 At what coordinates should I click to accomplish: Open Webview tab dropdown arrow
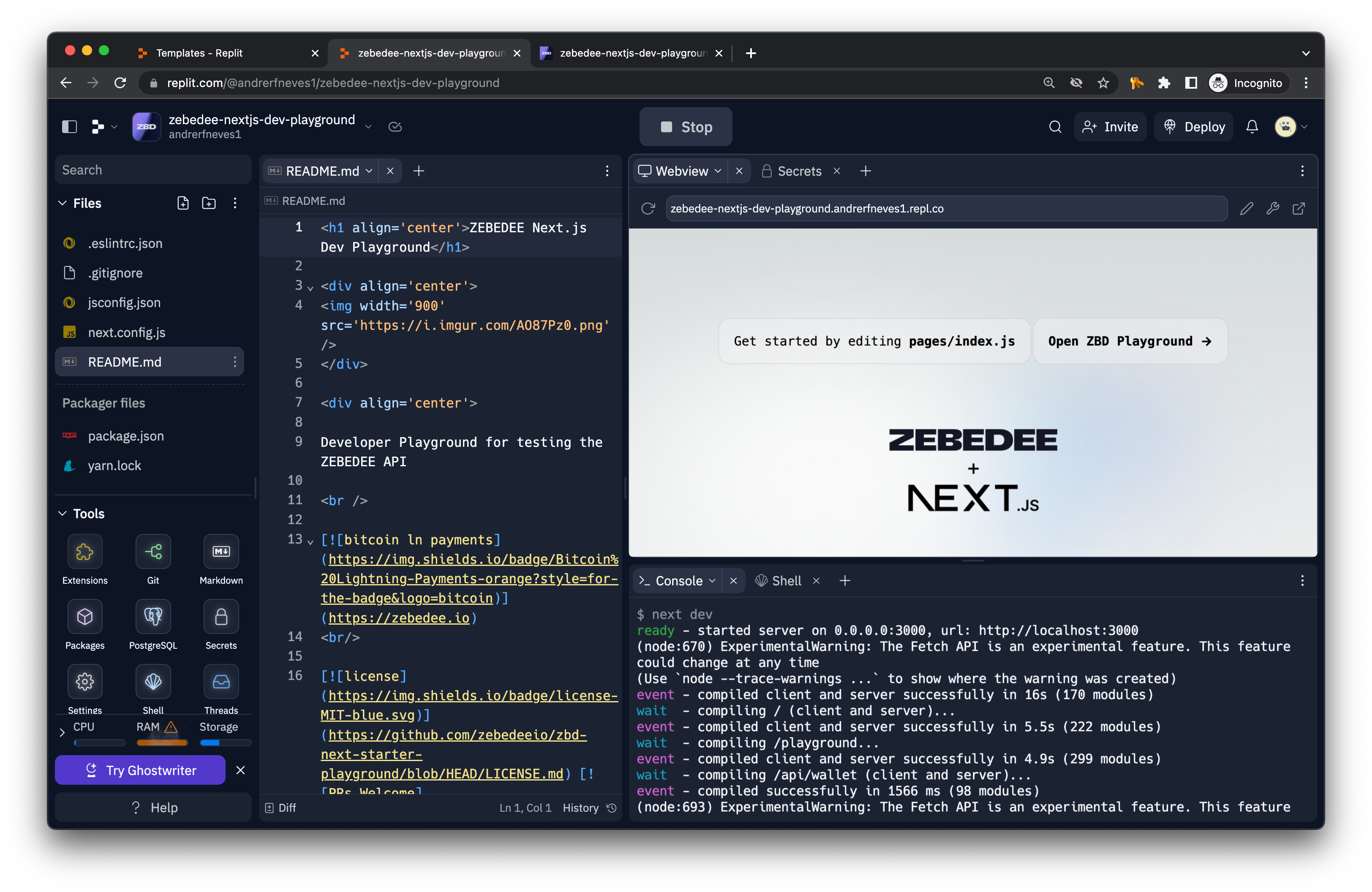click(718, 171)
